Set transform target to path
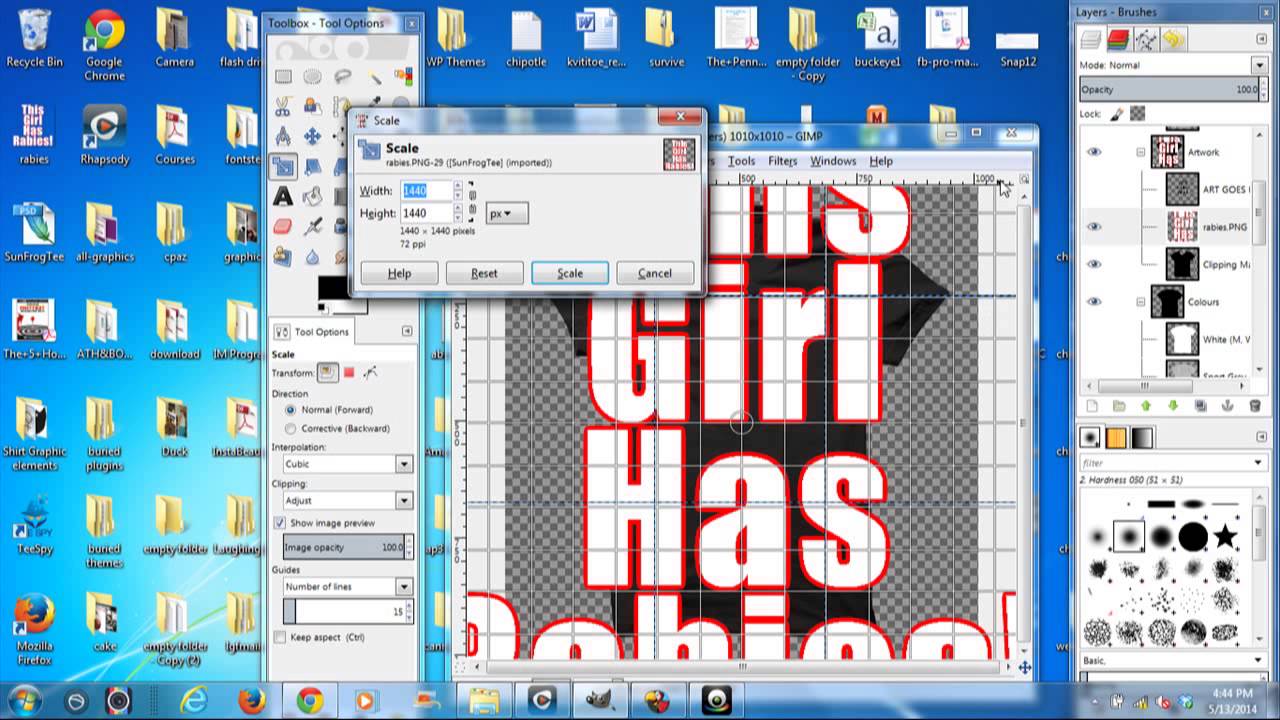Screen dimensions: 1280x720 coord(371,373)
